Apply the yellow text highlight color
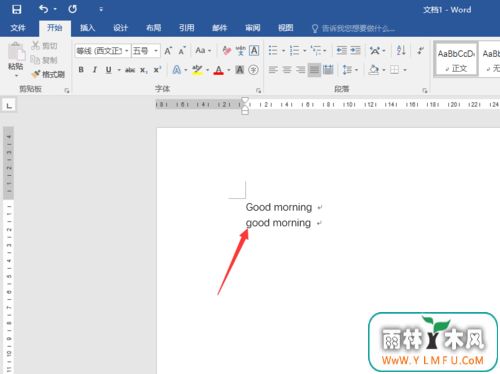This screenshot has width=500, height=374. point(197,70)
